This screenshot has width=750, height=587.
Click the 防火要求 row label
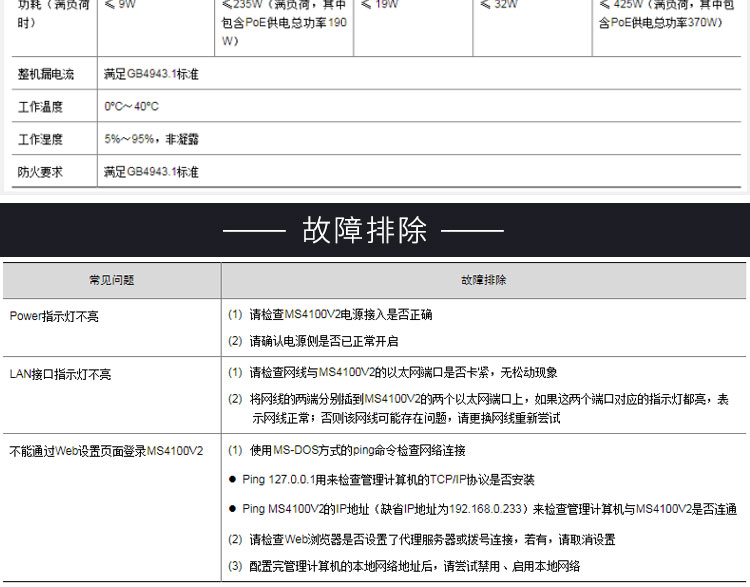pyautogui.click(x=40, y=172)
